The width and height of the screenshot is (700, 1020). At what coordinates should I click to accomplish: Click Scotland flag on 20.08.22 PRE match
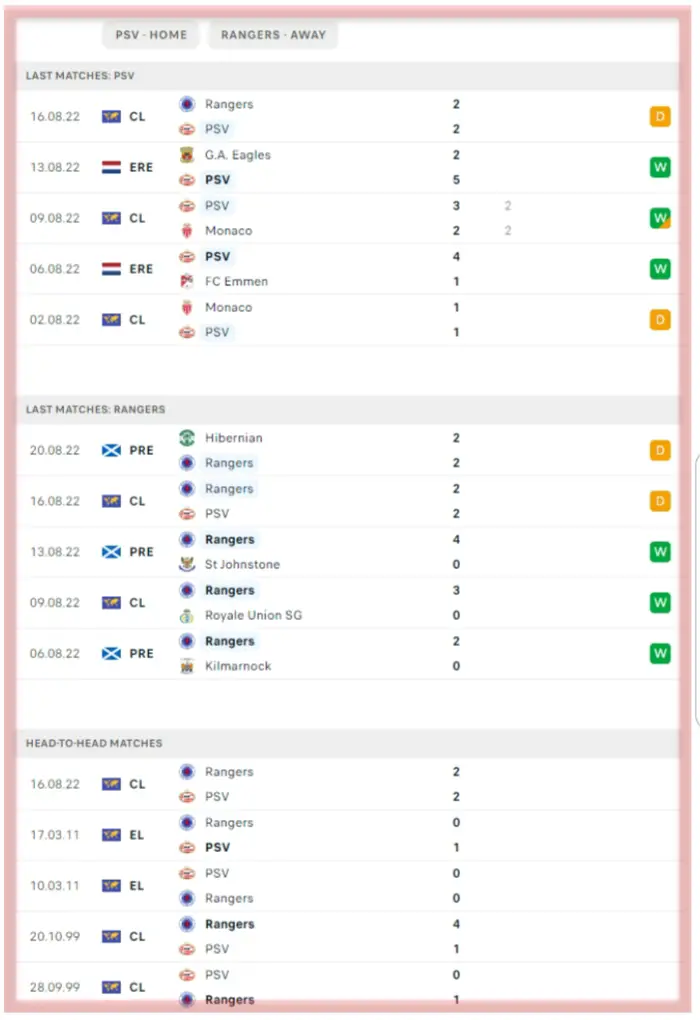click(x=111, y=450)
